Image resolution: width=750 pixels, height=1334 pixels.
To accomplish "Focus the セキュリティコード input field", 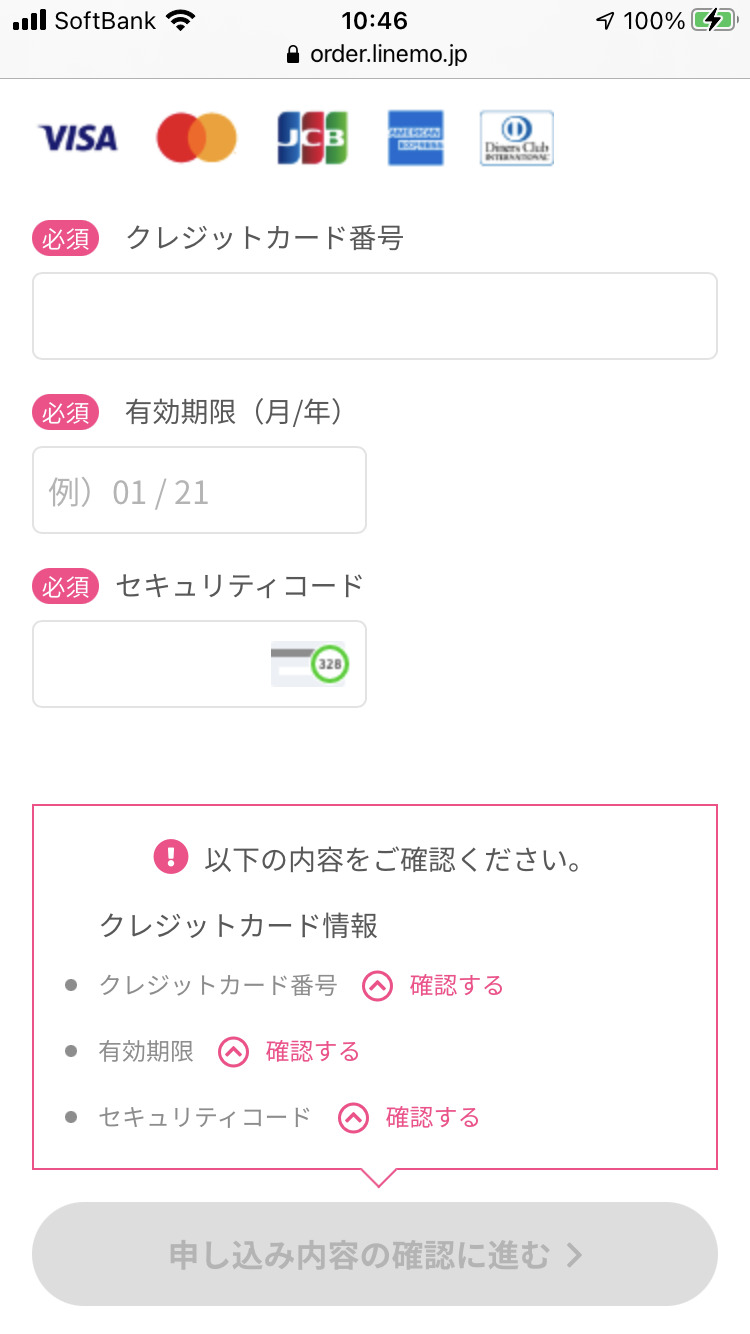I will point(150,664).
